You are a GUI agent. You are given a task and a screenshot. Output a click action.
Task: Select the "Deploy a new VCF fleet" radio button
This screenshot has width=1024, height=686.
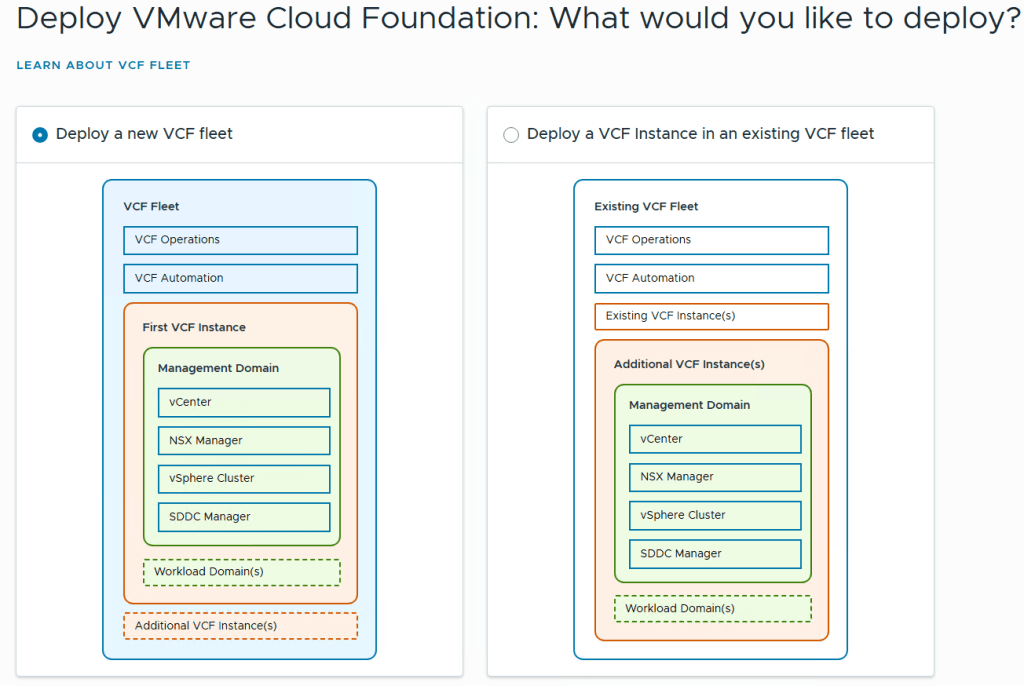pos(40,135)
